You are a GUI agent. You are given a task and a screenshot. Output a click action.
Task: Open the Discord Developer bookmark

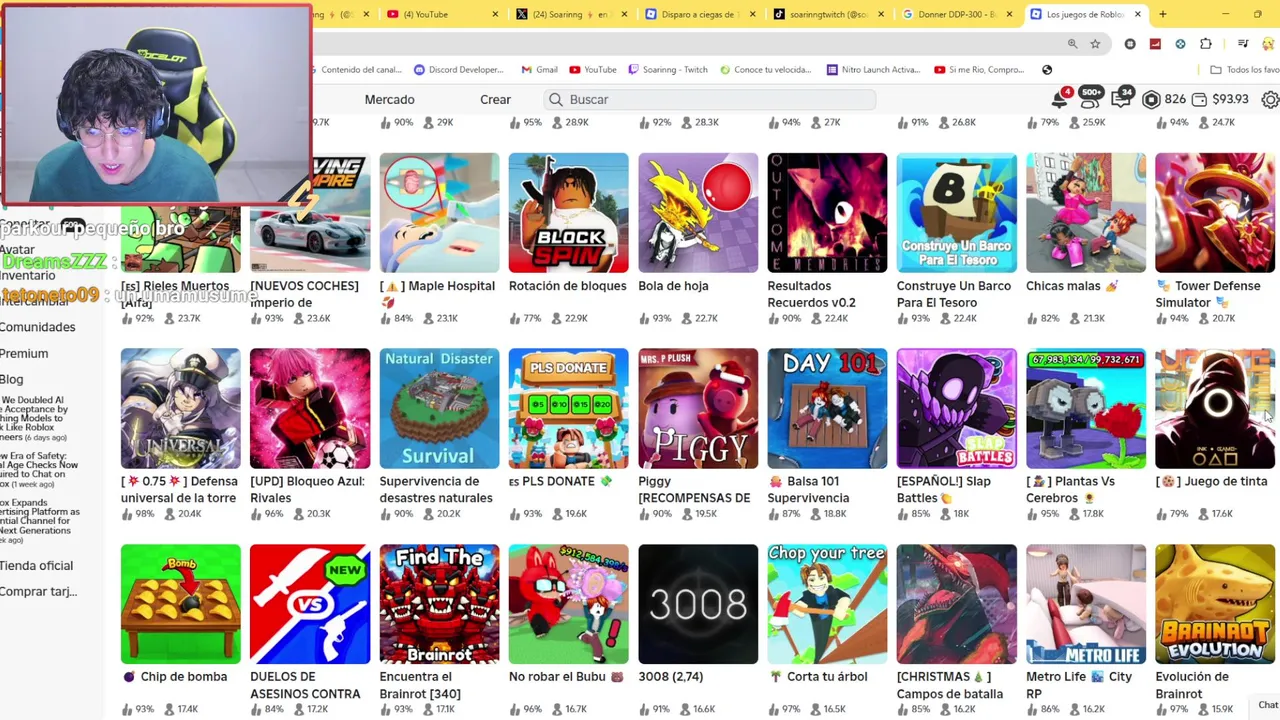tap(458, 70)
